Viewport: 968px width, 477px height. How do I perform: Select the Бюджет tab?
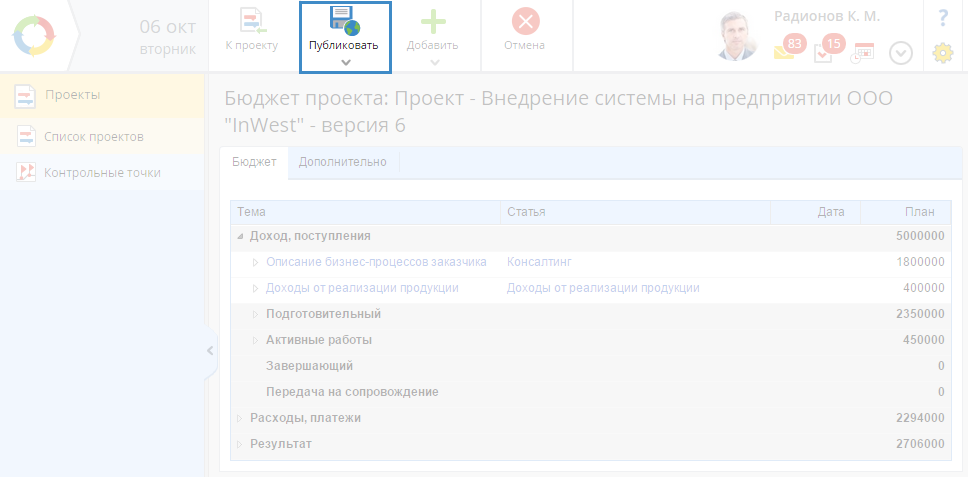click(254, 162)
